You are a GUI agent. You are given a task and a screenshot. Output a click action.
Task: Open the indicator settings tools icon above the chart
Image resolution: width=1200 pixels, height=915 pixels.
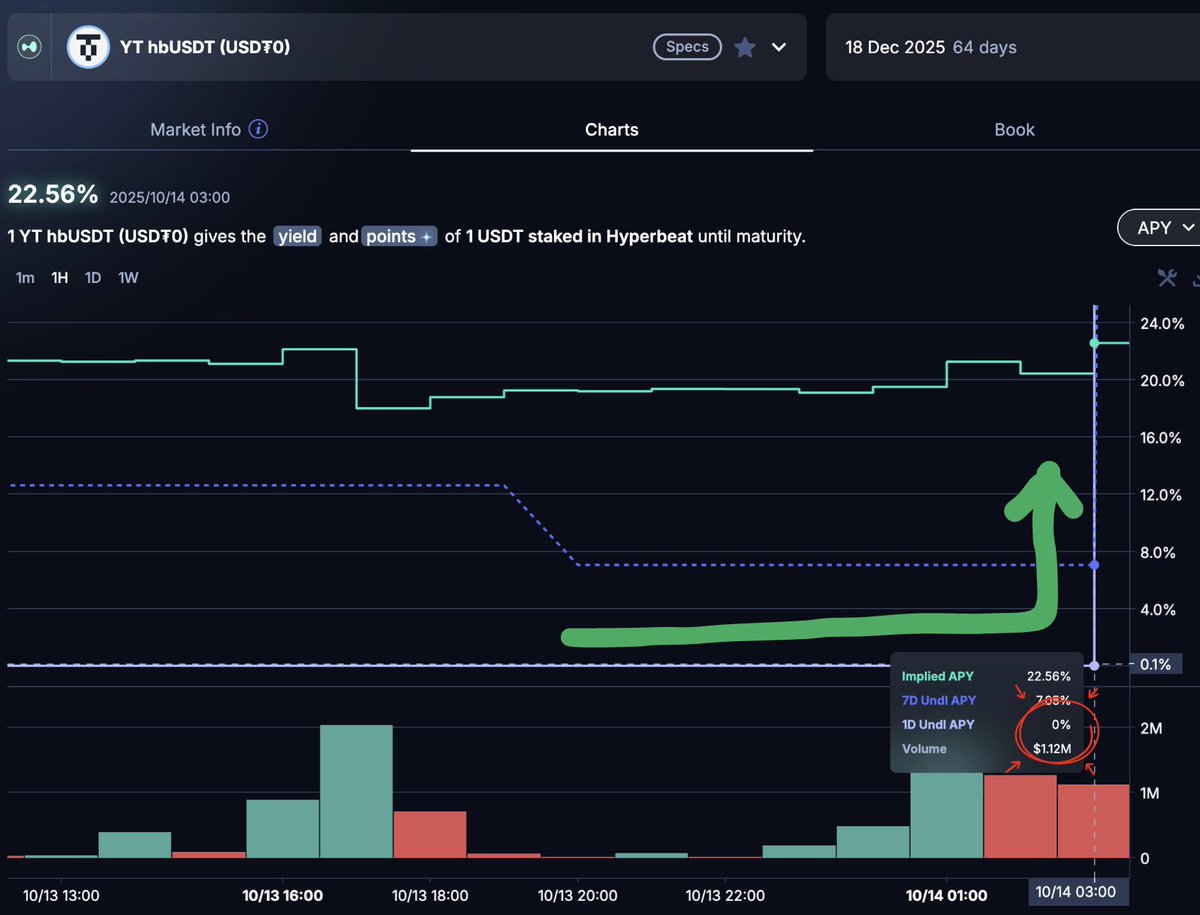tap(1167, 279)
